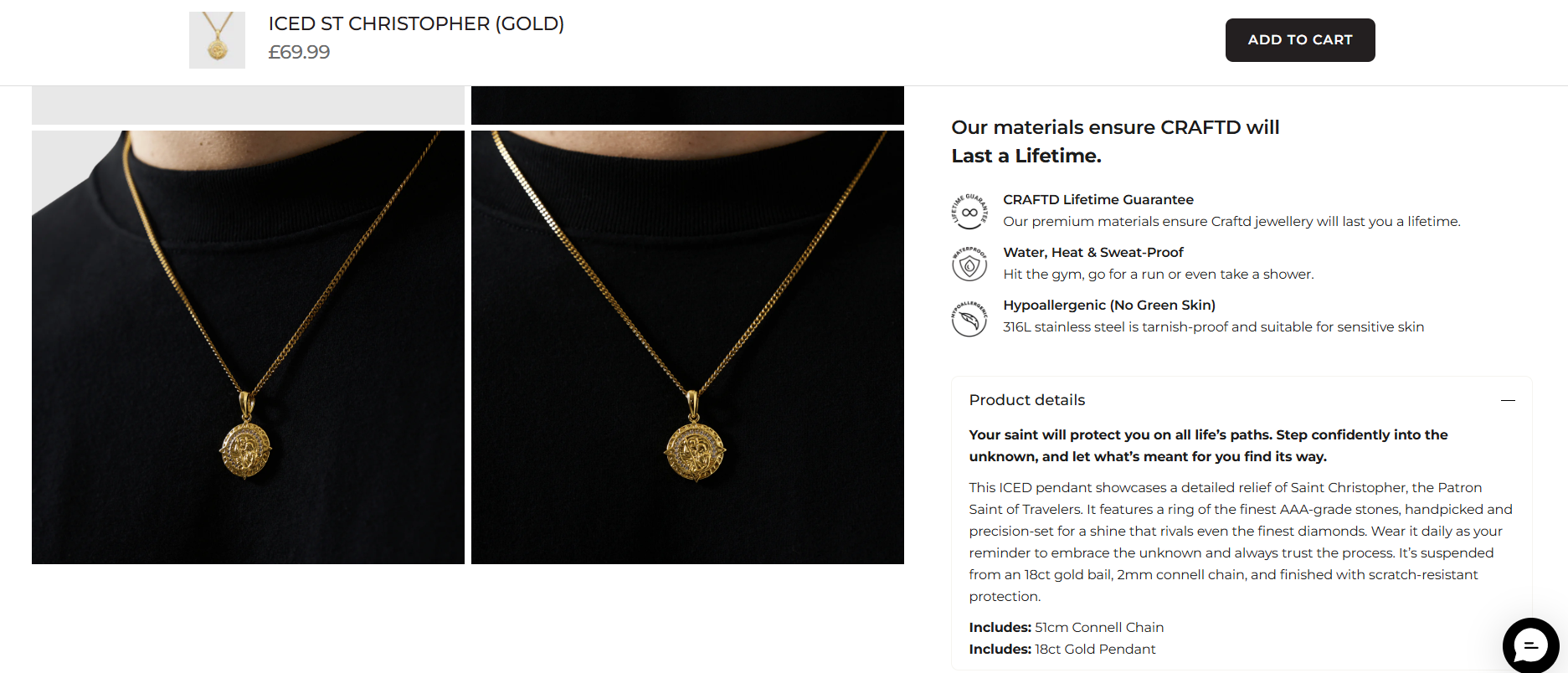Click the 'Last a Lifetime' materials heading
Viewport: 1568px width, 673px height.
[x=1115, y=141]
